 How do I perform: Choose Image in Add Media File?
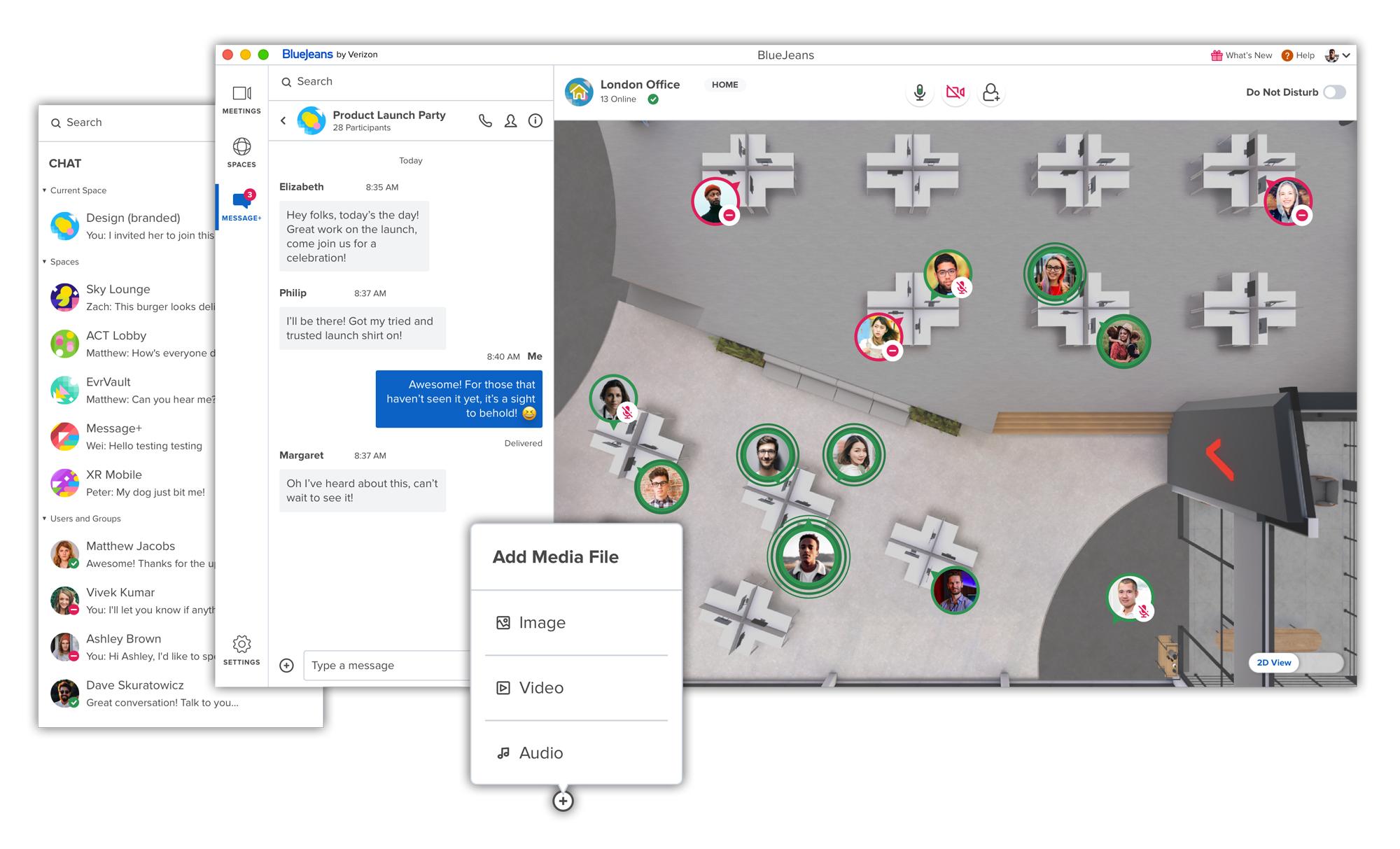point(576,623)
